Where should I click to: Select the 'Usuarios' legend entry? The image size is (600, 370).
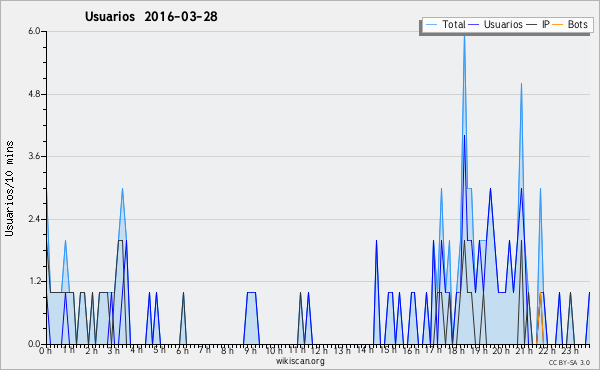point(496,24)
